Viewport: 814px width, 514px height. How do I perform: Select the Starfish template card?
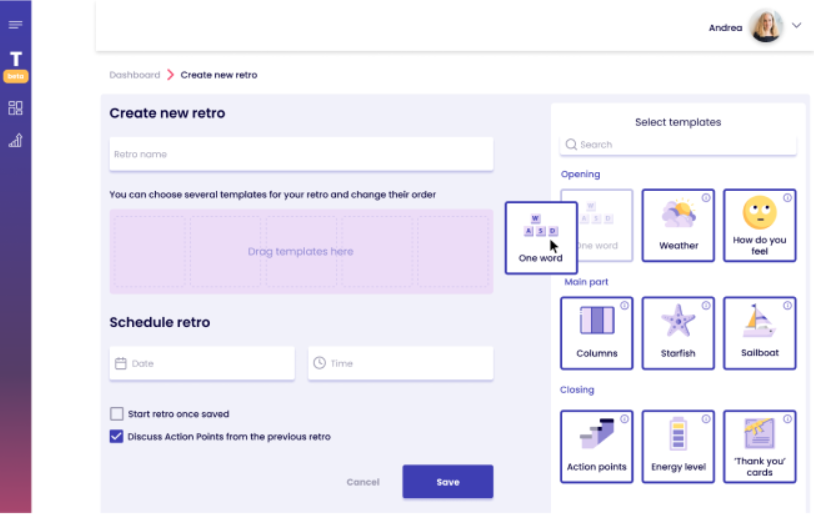678,333
